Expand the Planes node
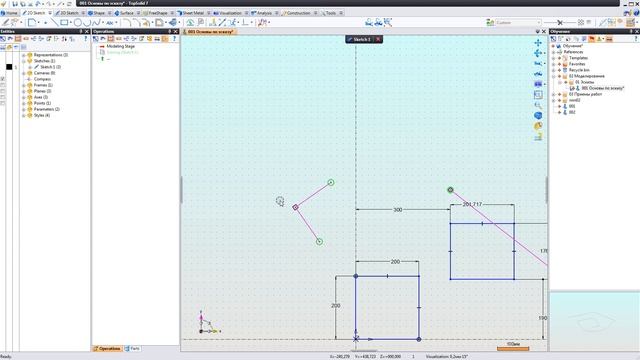 [x=24, y=91]
